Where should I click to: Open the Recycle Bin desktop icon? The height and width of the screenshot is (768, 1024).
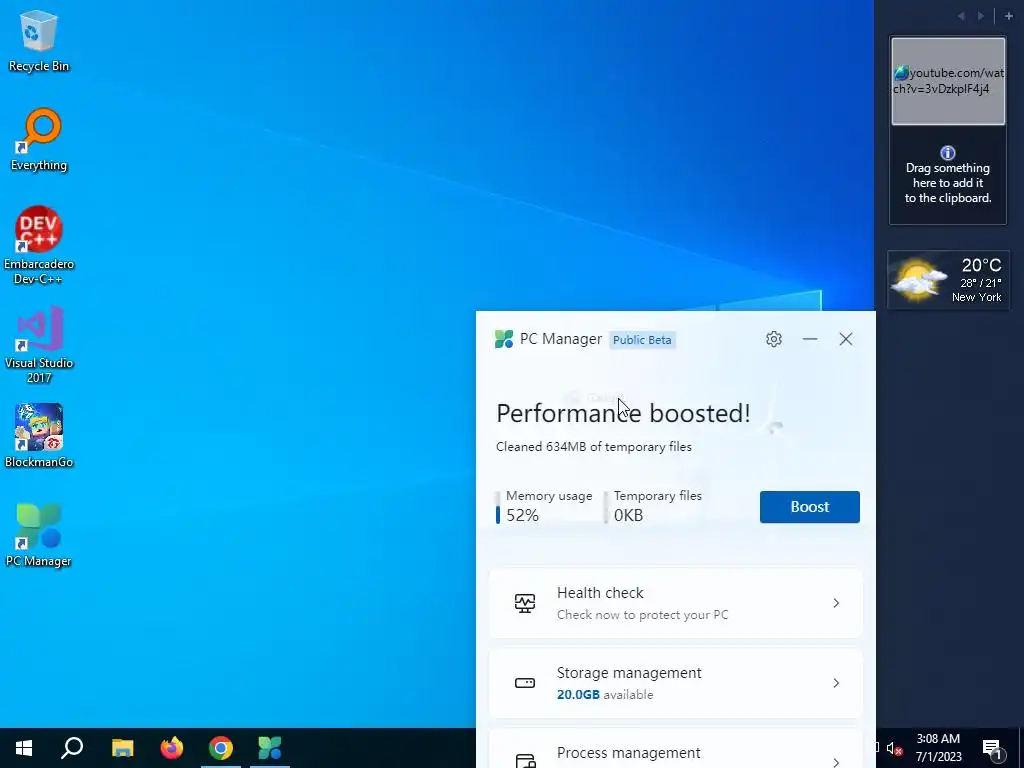tap(39, 40)
